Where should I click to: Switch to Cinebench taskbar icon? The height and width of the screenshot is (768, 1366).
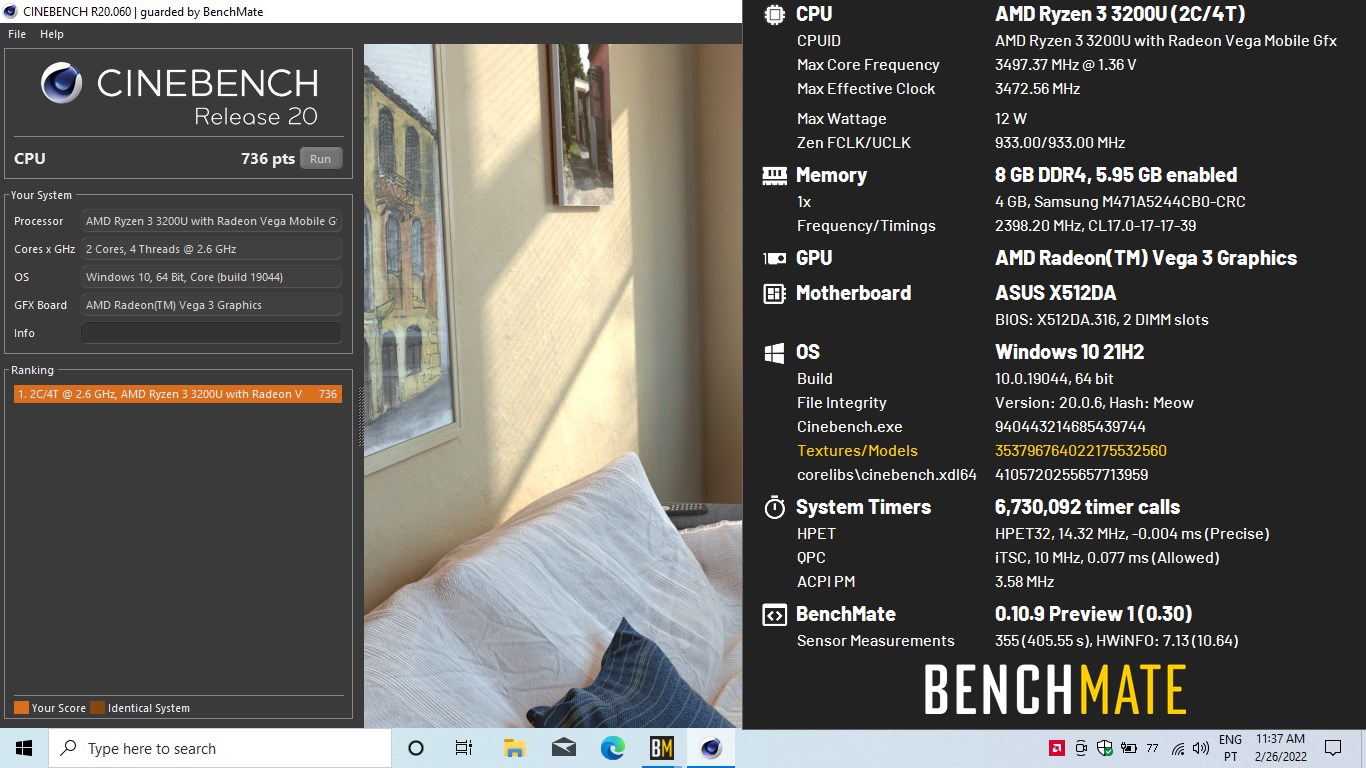pyautogui.click(x=711, y=748)
